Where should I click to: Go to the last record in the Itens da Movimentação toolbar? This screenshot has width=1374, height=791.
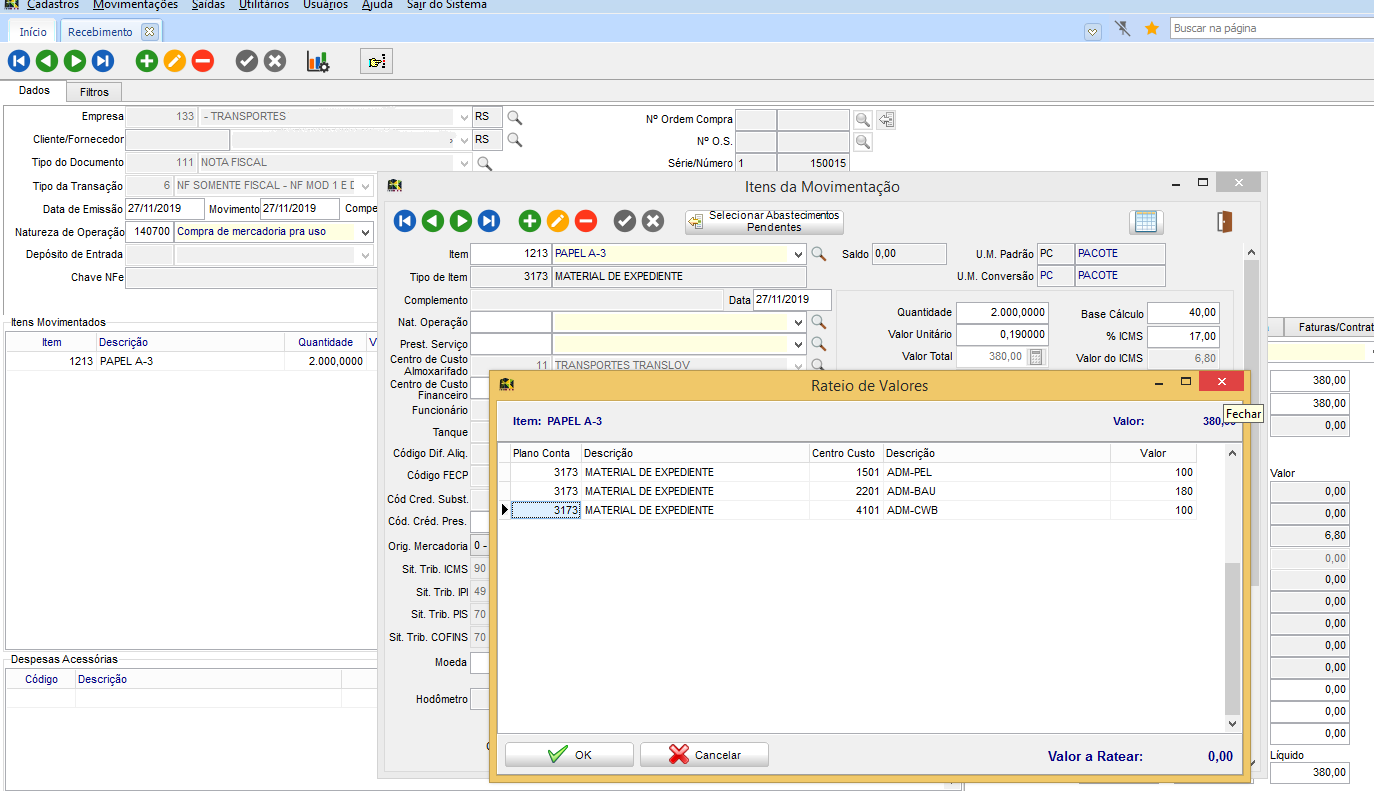(x=489, y=222)
